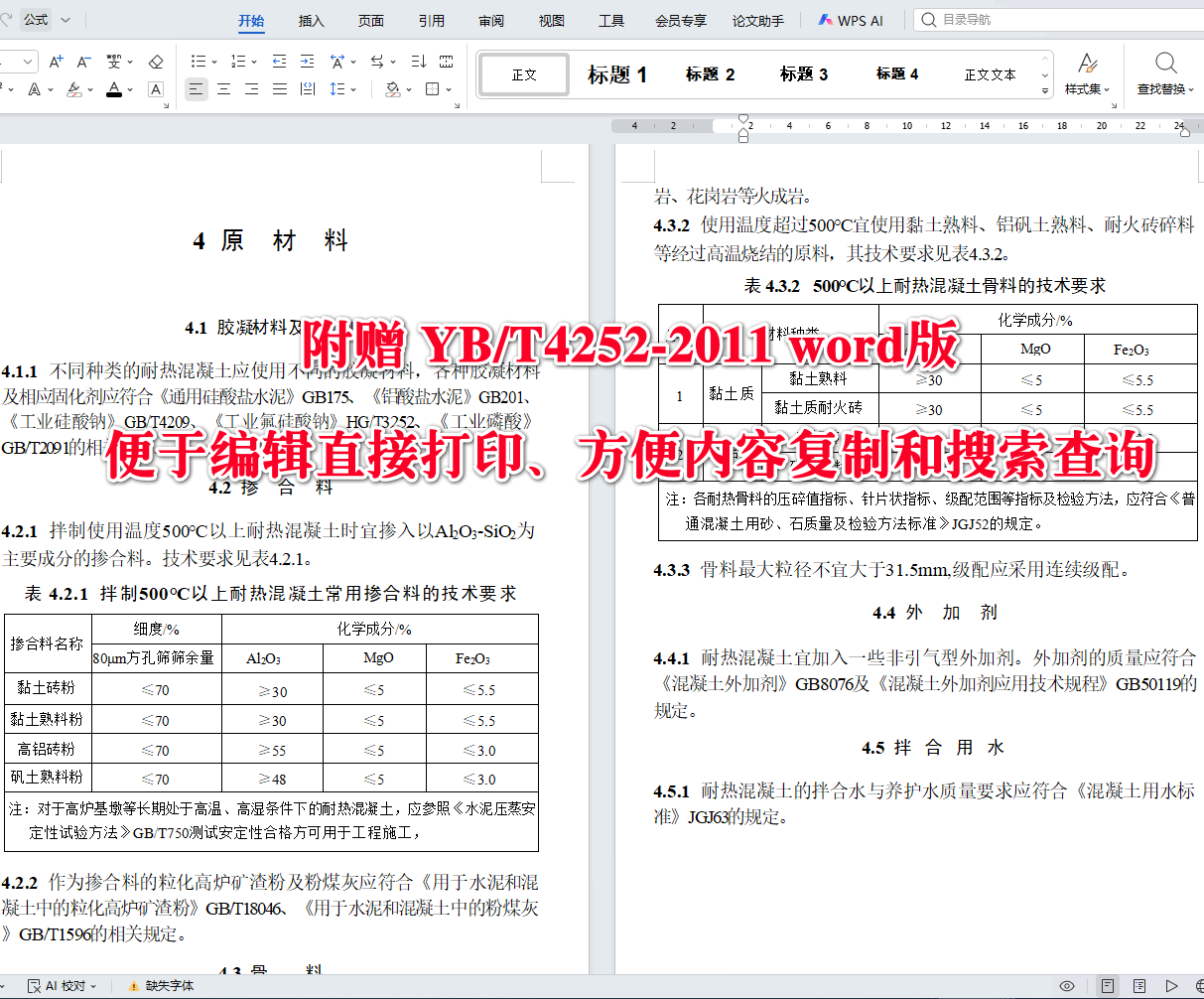Switch to outline view icon

[x=1140, y=986]
